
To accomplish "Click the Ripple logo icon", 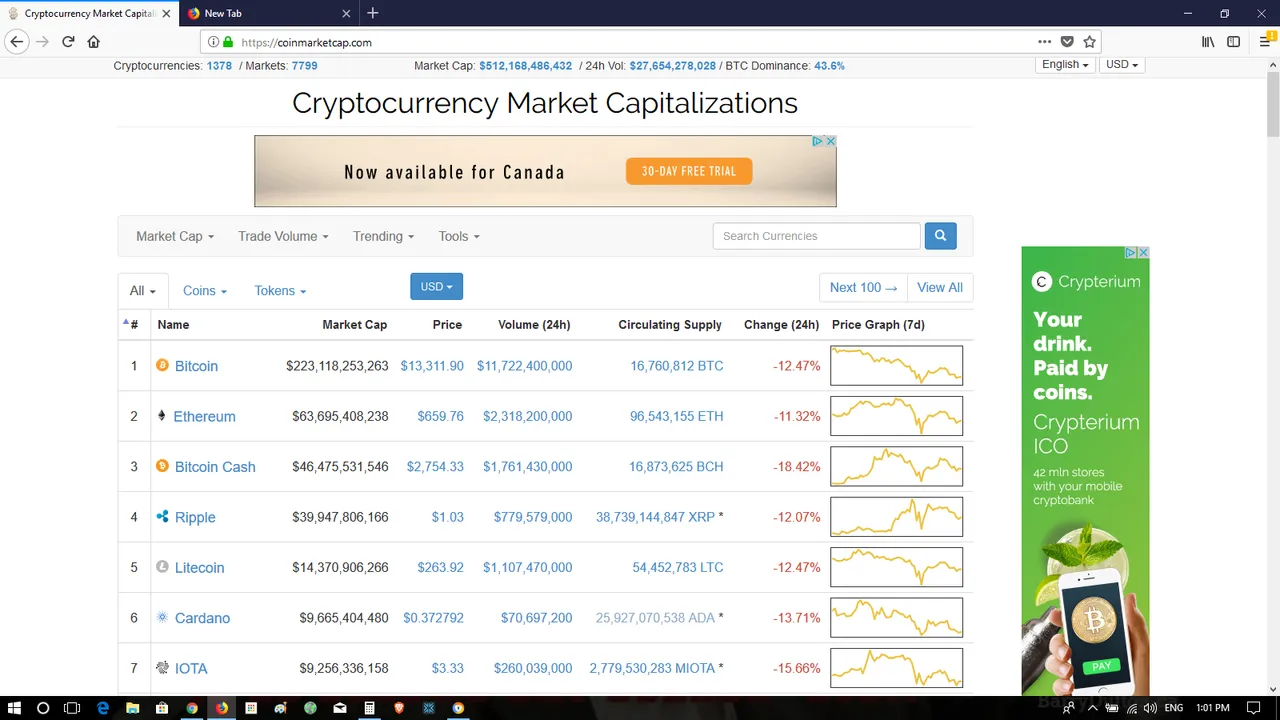I will [x=162, y=516].
